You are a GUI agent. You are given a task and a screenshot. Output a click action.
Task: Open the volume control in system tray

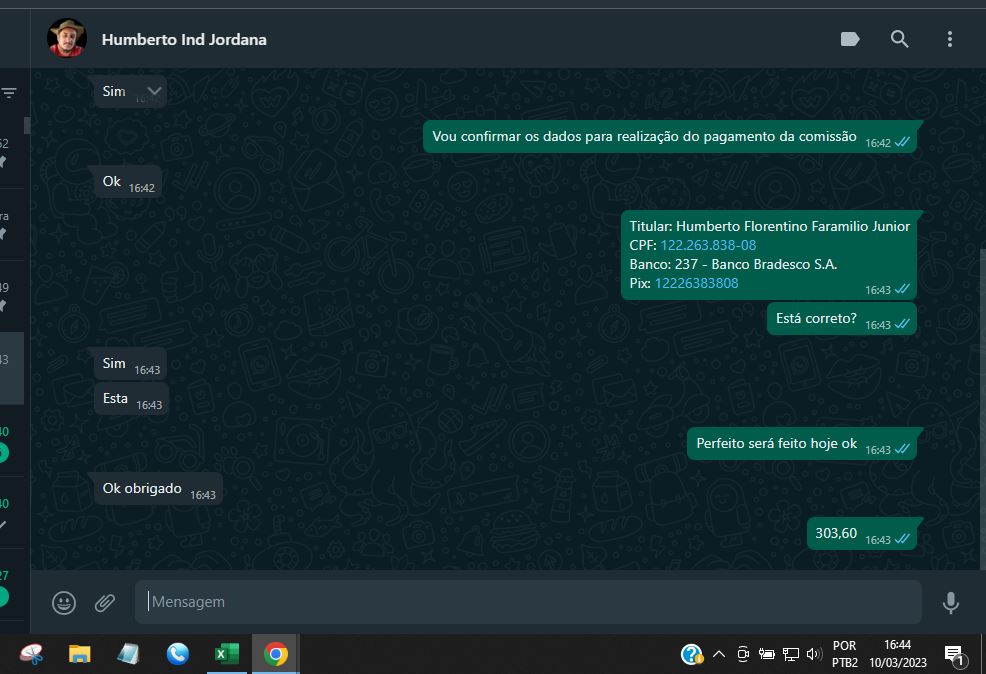pyautogui.click(x=814, y=655)
